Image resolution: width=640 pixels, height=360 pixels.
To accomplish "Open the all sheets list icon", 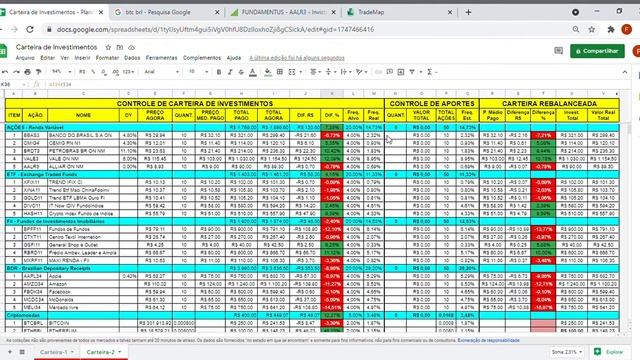I will tap(22, 352).
